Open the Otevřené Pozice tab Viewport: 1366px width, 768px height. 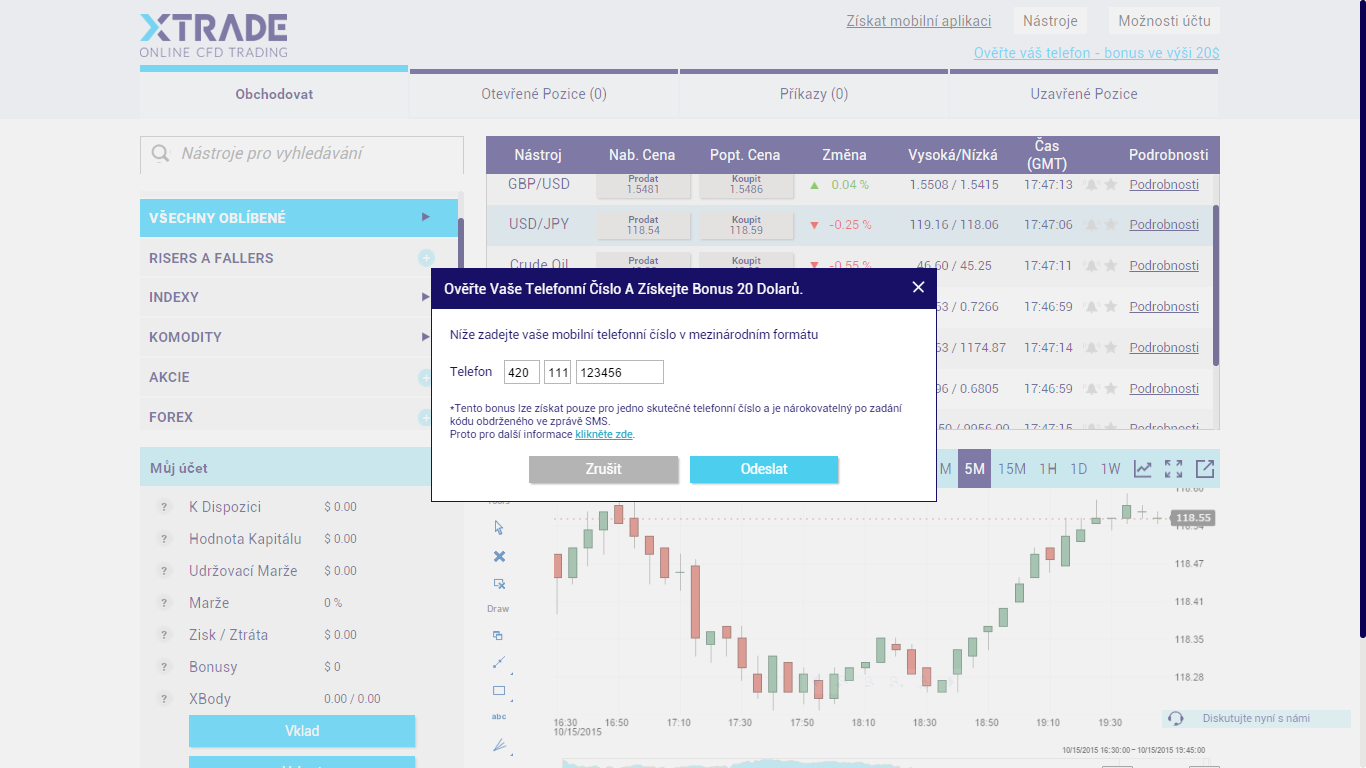(x=544, y=94)
